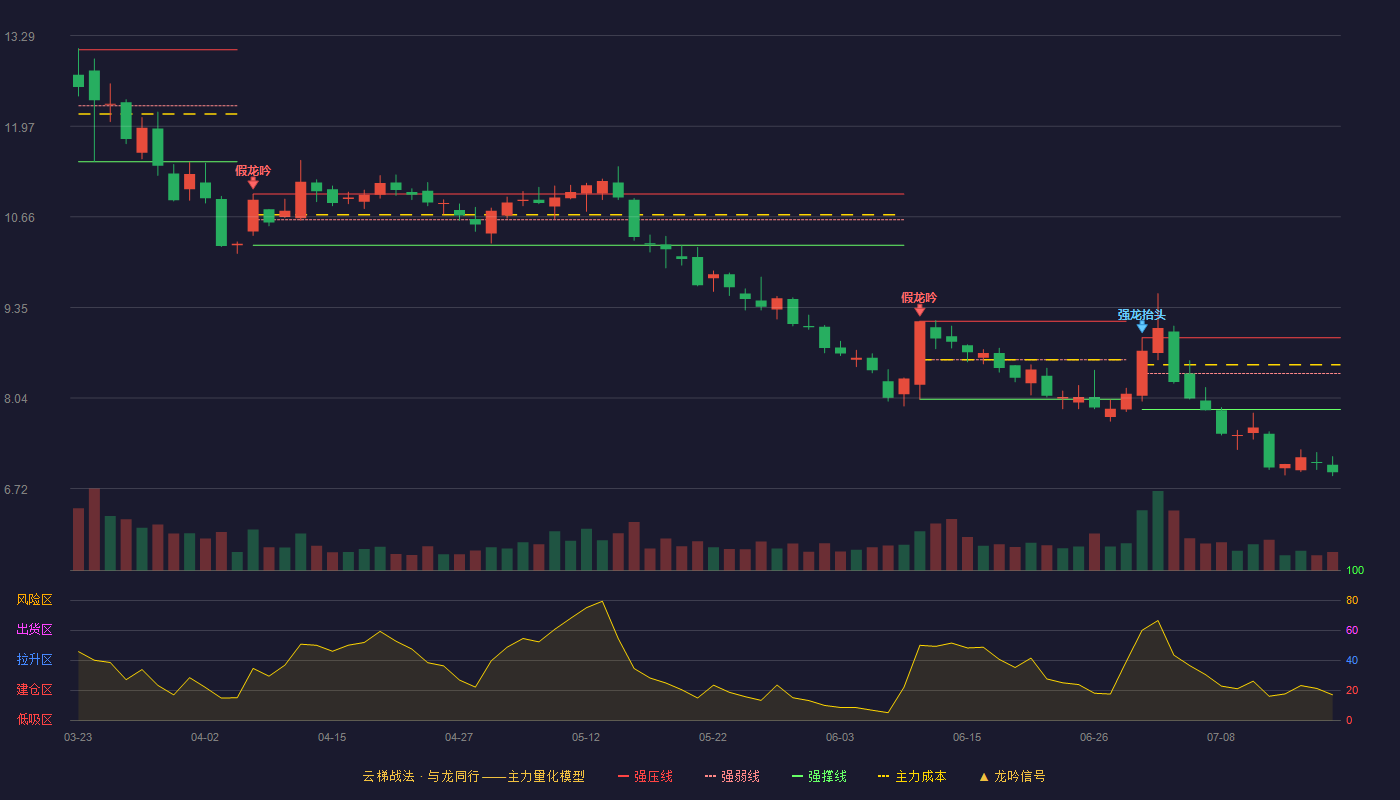
Task: Click the tall red candle under June 假龙吟
Action: [919, 352]
